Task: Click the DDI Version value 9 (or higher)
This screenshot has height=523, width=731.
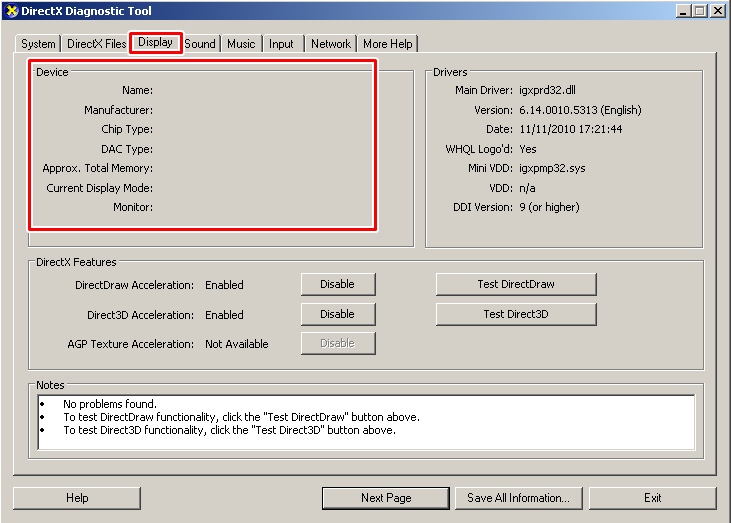Action: (549, 207)
